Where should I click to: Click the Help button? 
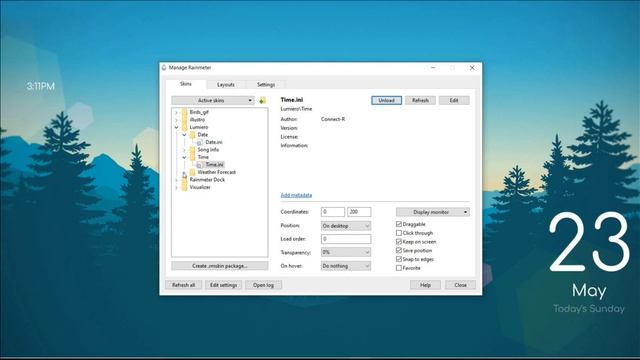[x=425, y=285]
